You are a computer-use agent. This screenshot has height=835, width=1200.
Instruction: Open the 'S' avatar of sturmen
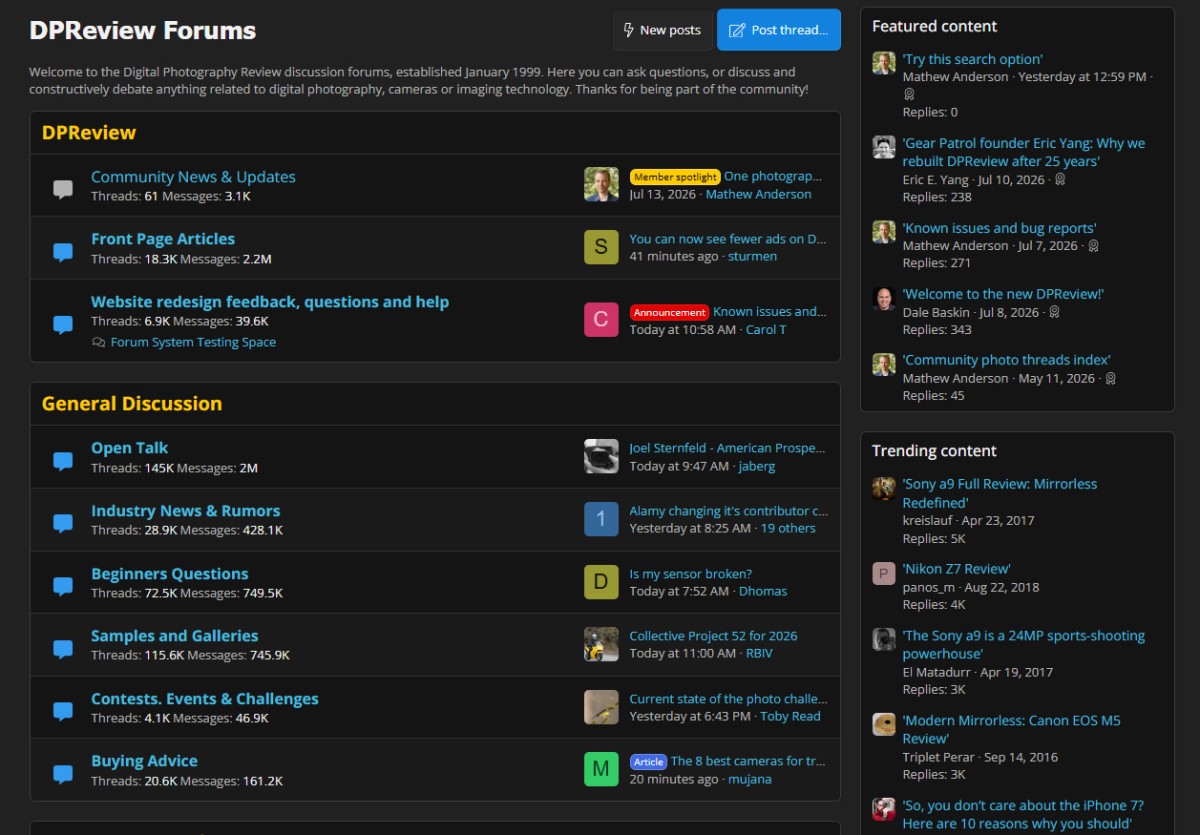coord(601,247)
